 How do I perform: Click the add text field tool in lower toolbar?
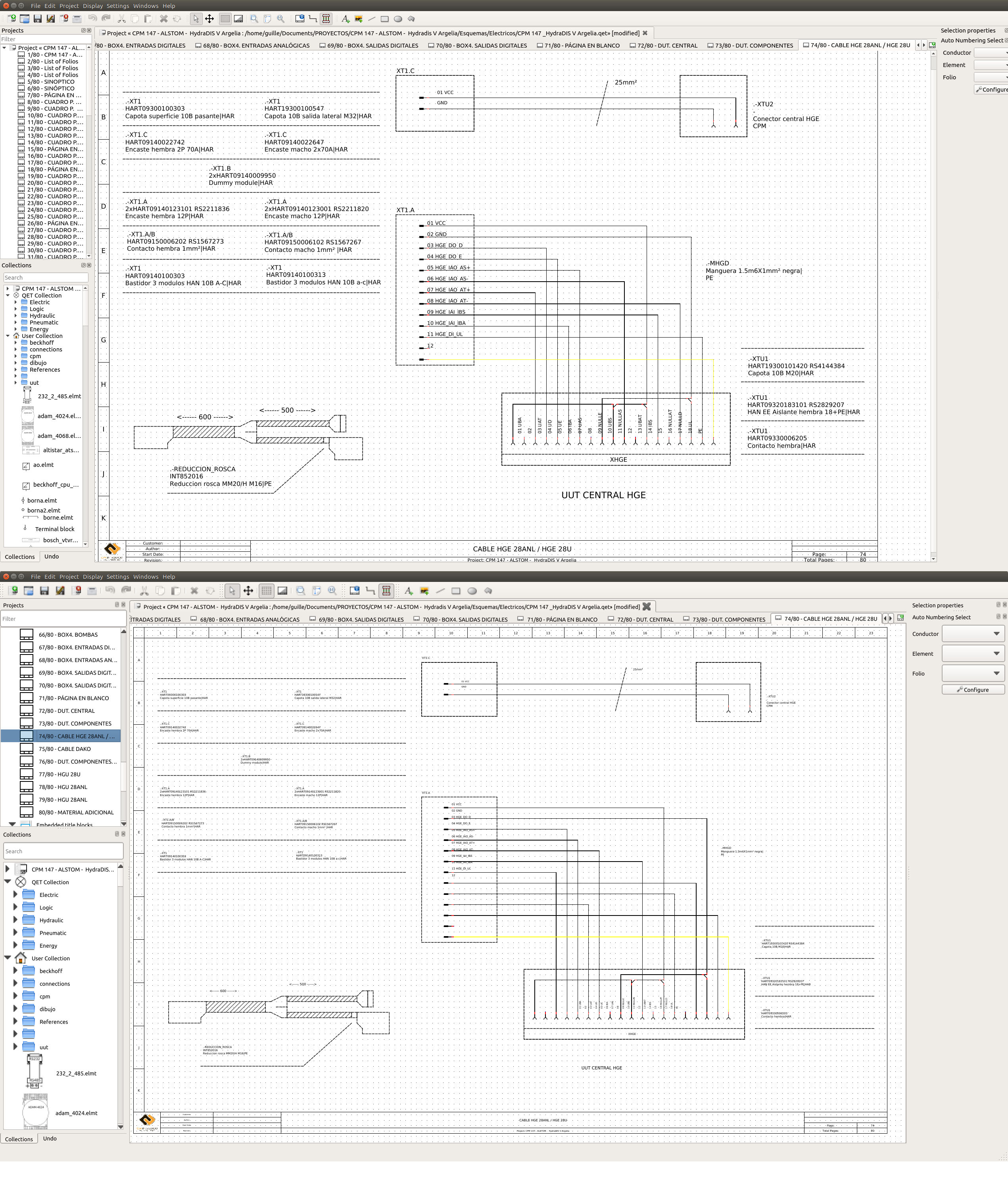pyautogui.click(x=408, y=591)
